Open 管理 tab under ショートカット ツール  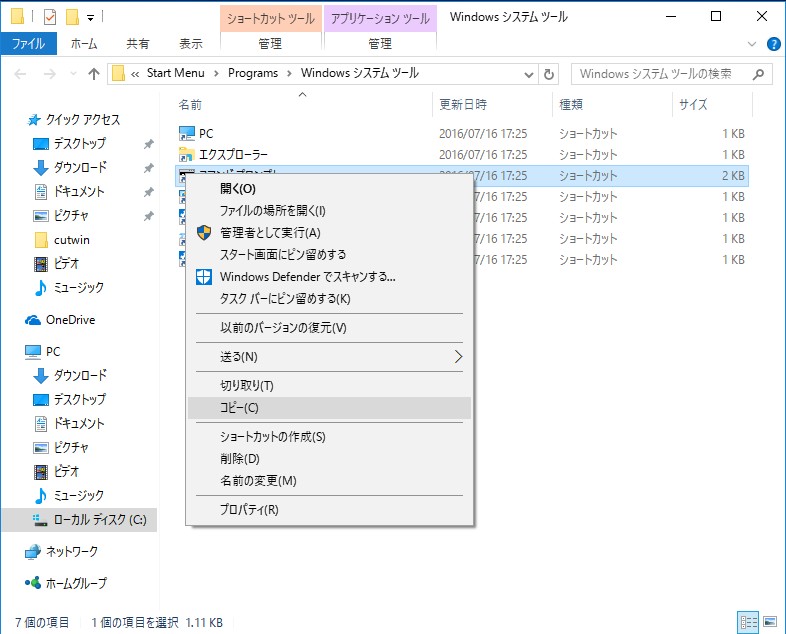pos(270,44)
